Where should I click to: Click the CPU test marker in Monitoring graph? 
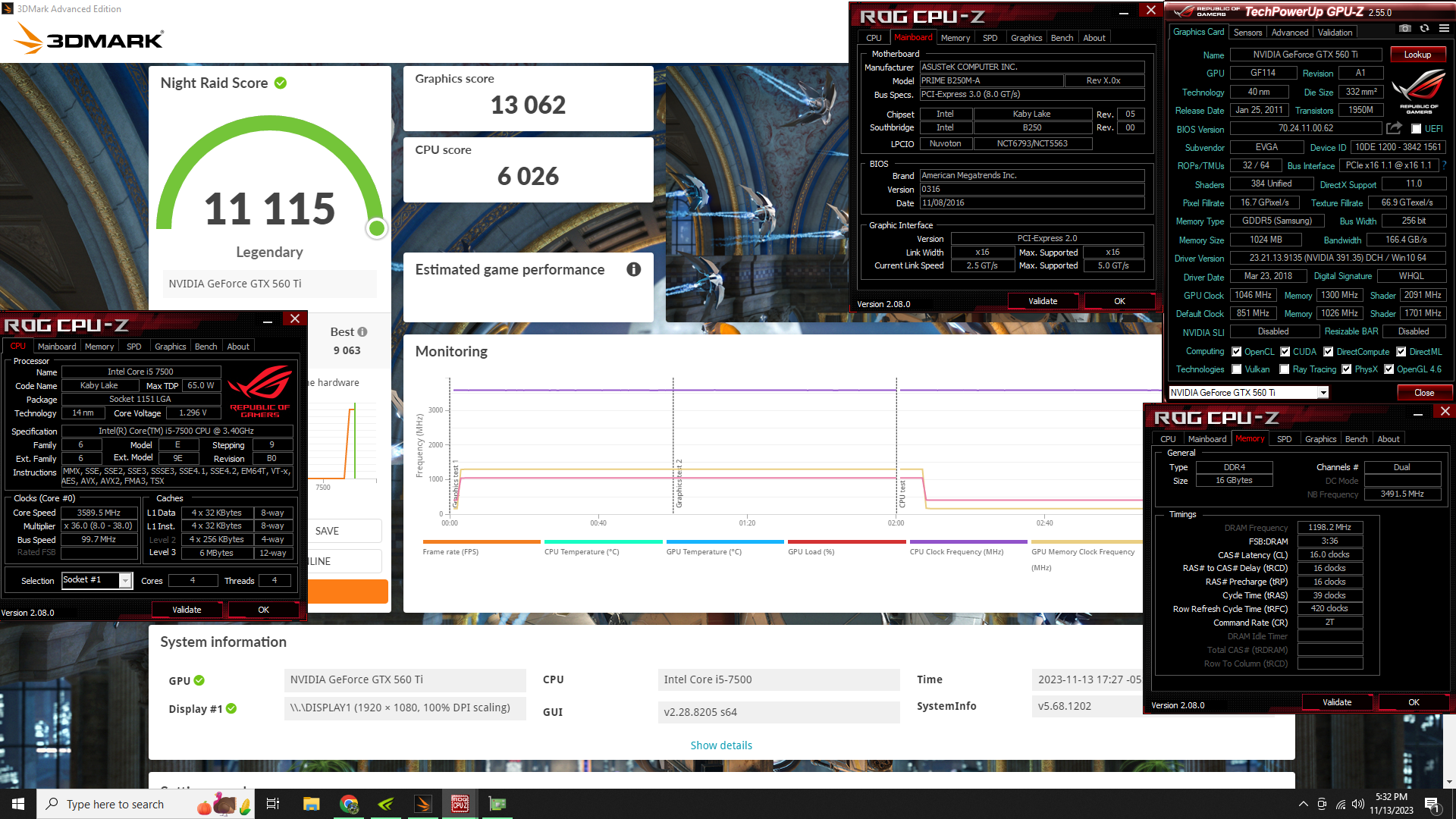[x=902, y=494]
